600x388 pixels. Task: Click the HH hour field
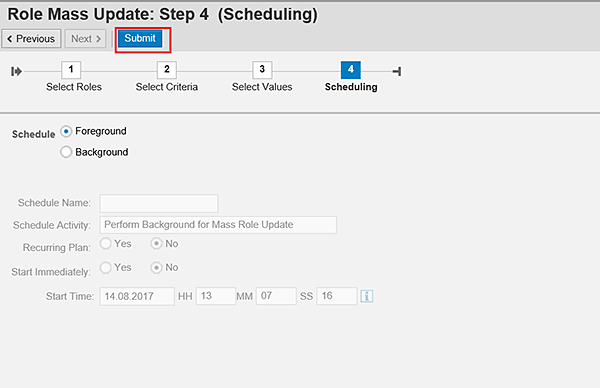(216, 296)
